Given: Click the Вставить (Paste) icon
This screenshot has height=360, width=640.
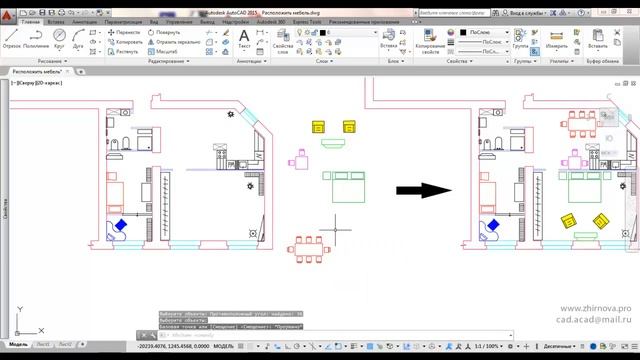Looking at the screenshot, I should [x=598, y=39].
